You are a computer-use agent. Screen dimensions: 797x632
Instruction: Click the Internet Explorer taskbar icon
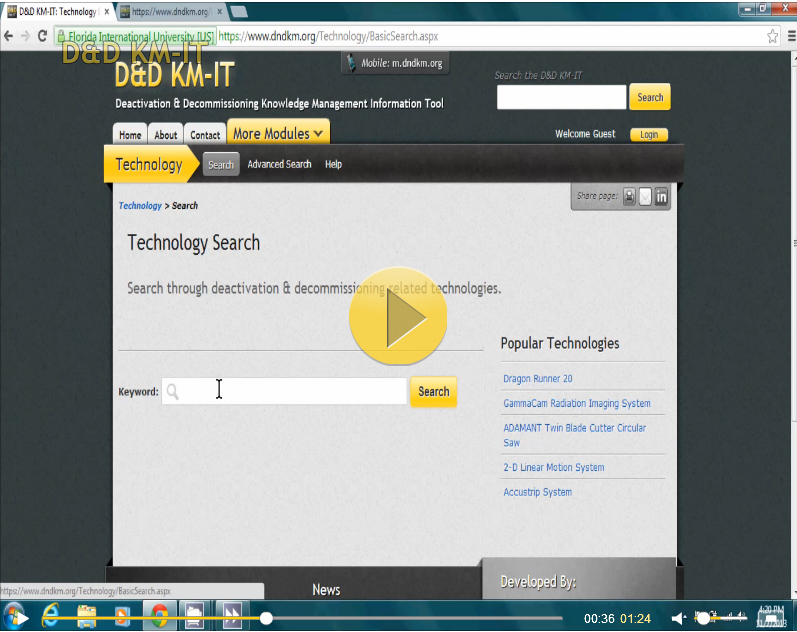[x=51, y=615]
